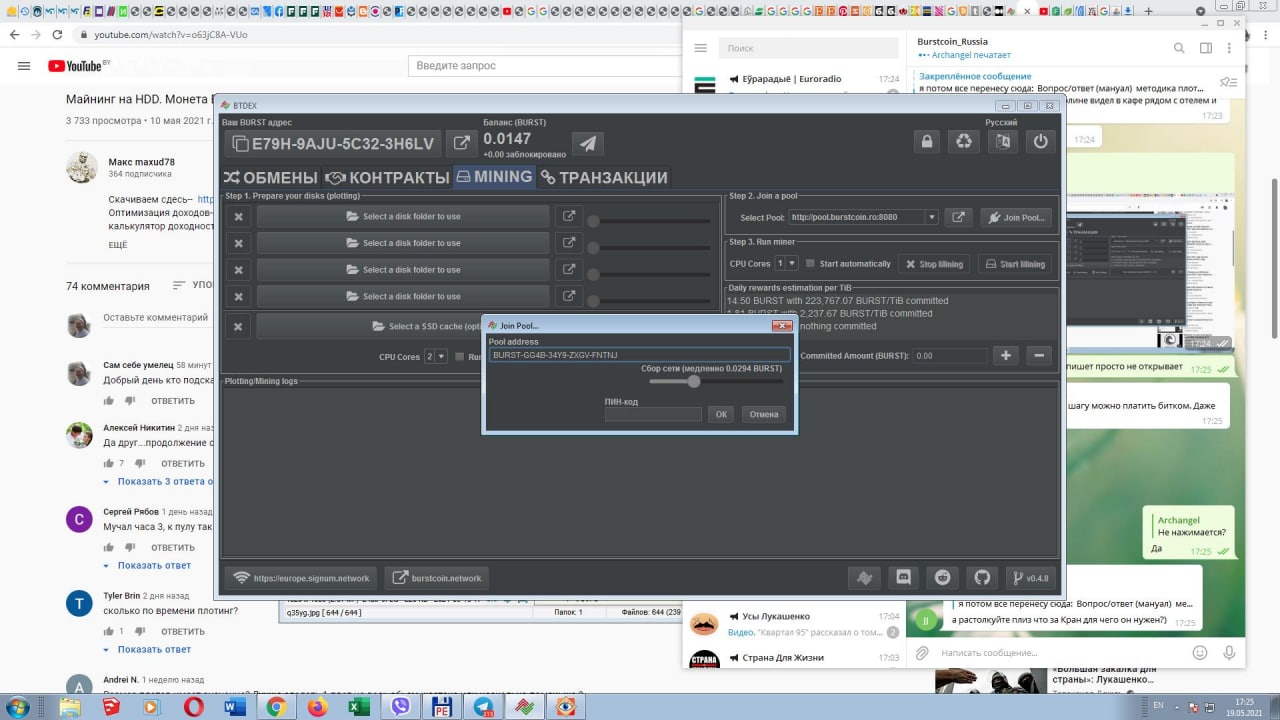1280x720 pixels.
Task: Open the Select Pool dropdown
Action: pyautogui.click(x=931, y=217)
